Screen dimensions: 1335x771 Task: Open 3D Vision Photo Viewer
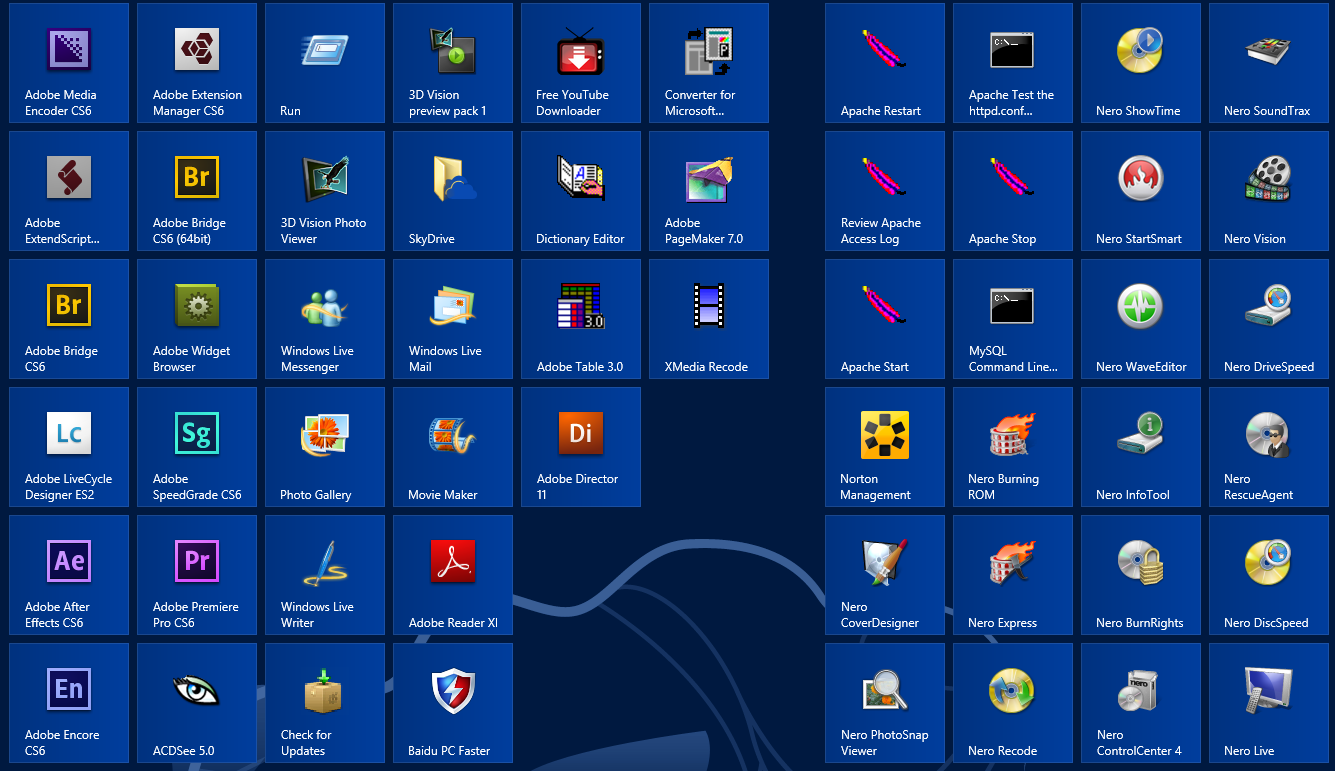coord(325,191)
